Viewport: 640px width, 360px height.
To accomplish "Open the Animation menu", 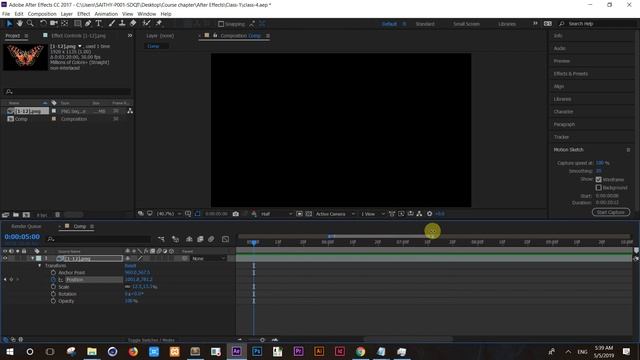I will 106,14.
